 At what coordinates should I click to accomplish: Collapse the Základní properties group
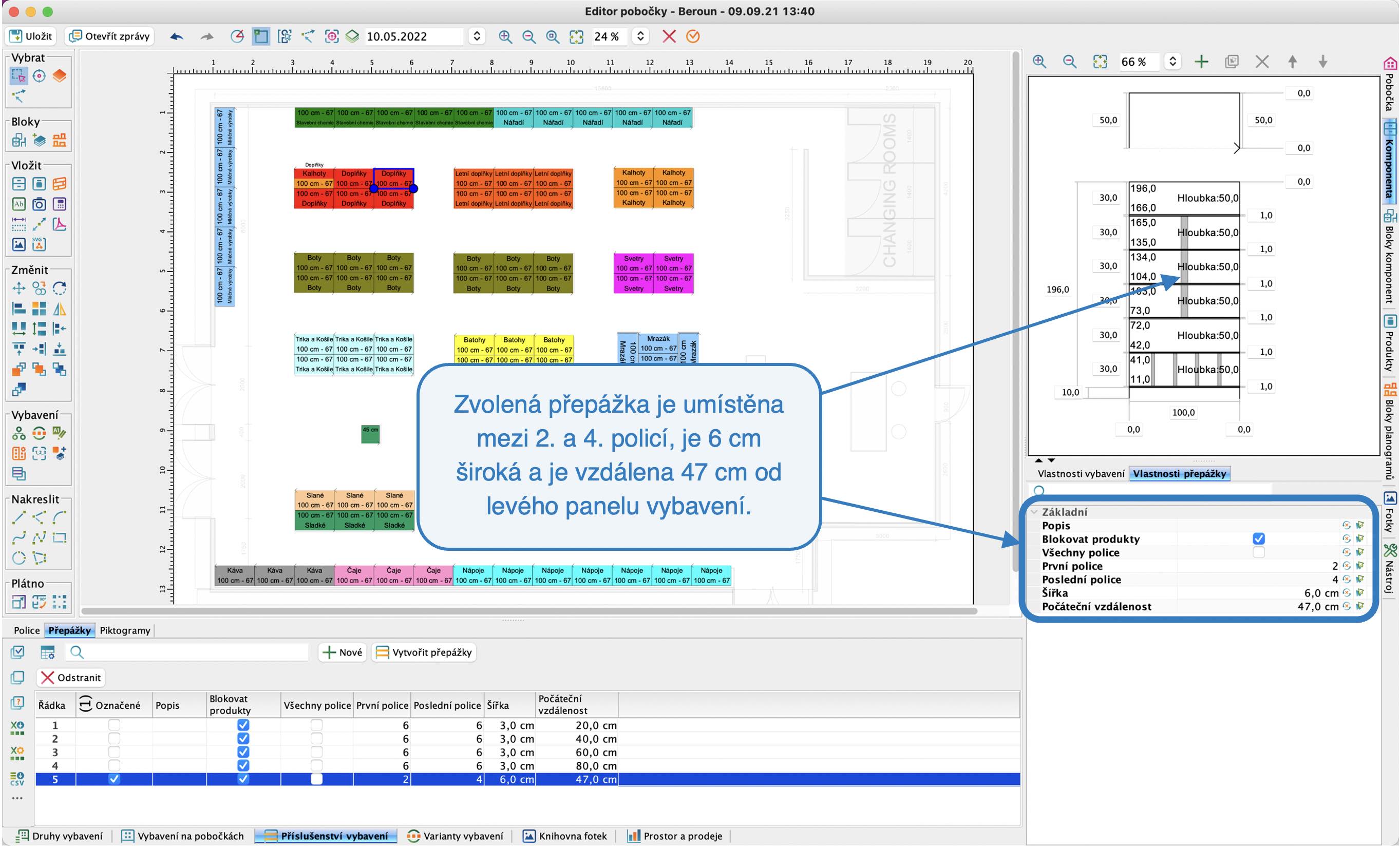point(1035,512)
